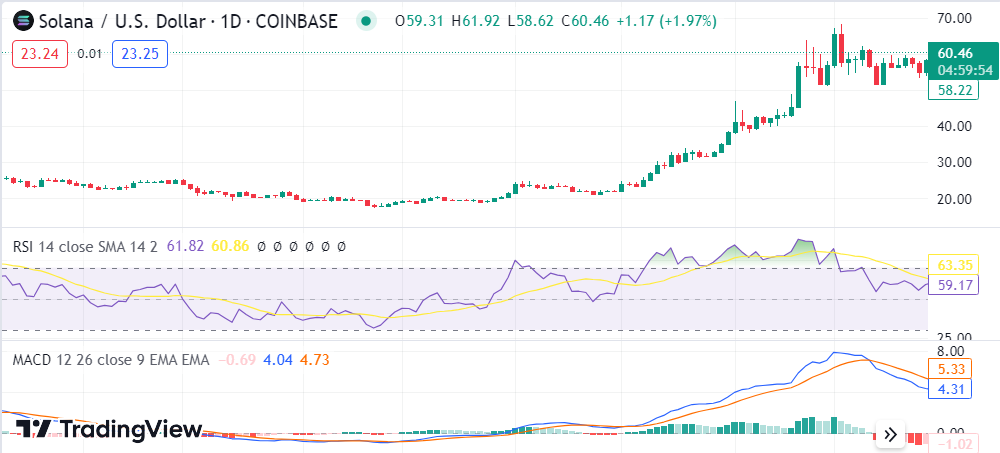The height and width of the screenshot is (453, 1000).
Task: Select the RSI 14 close indicator label
Action: (x=85, y=246)
